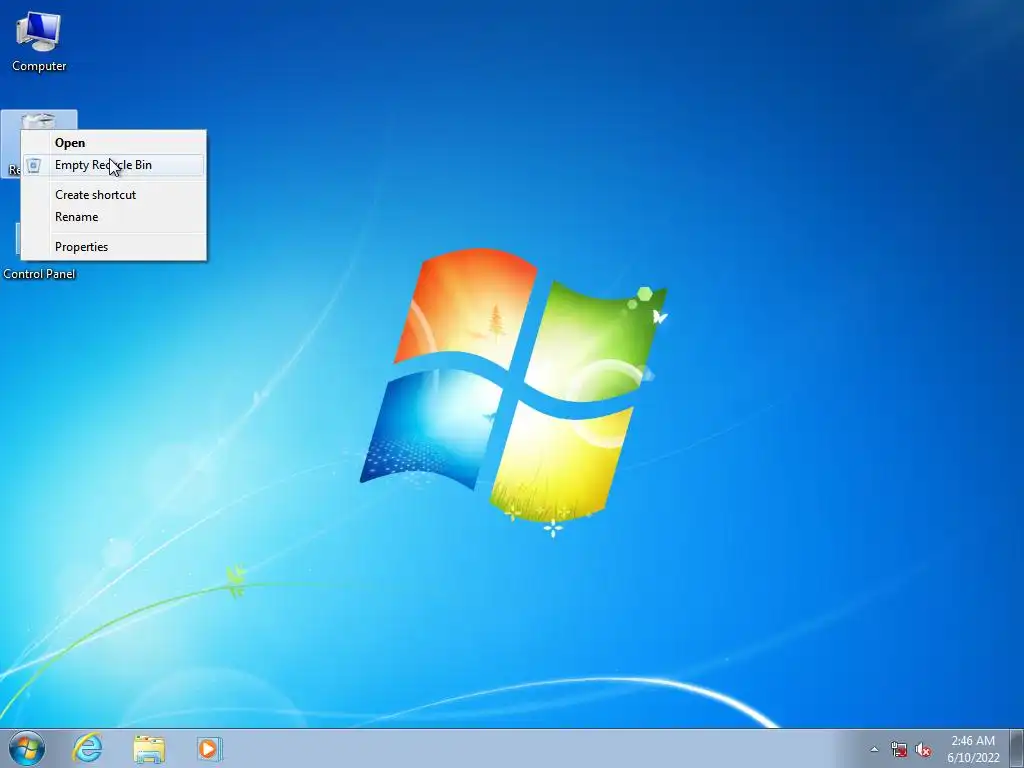Launch Internet Explorer from the taskbar

point(88,748)
